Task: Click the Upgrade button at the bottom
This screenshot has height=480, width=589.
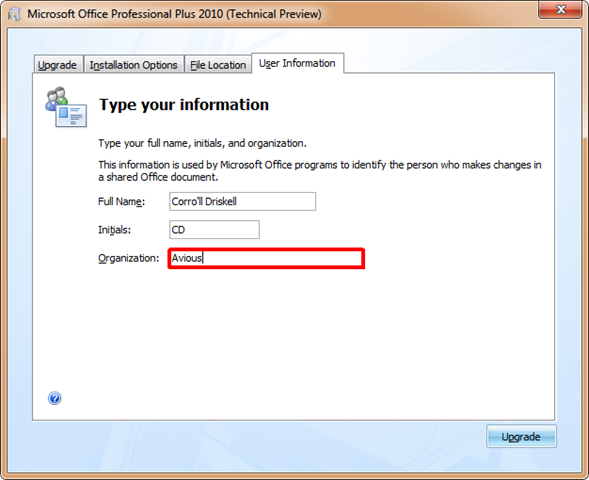Action: pos(521,436)
